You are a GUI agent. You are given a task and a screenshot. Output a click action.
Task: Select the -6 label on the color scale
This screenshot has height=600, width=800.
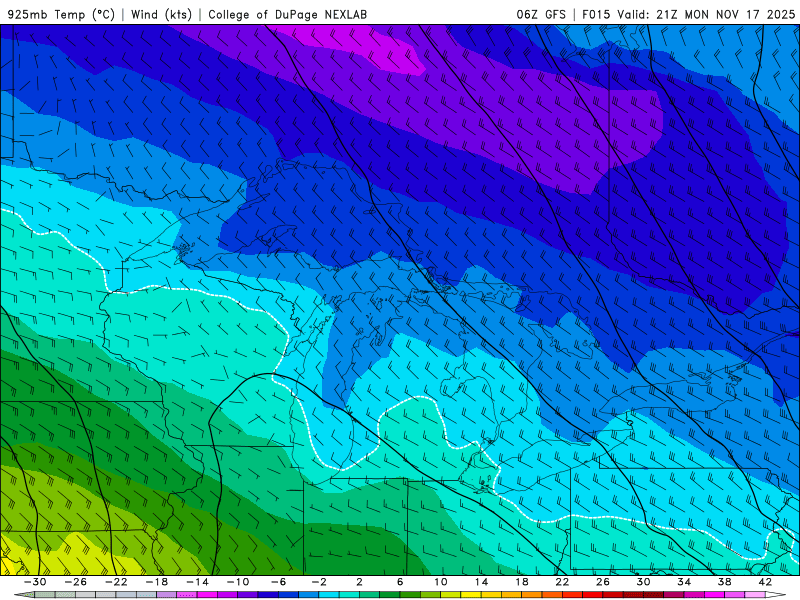click(x=279, y=582)
